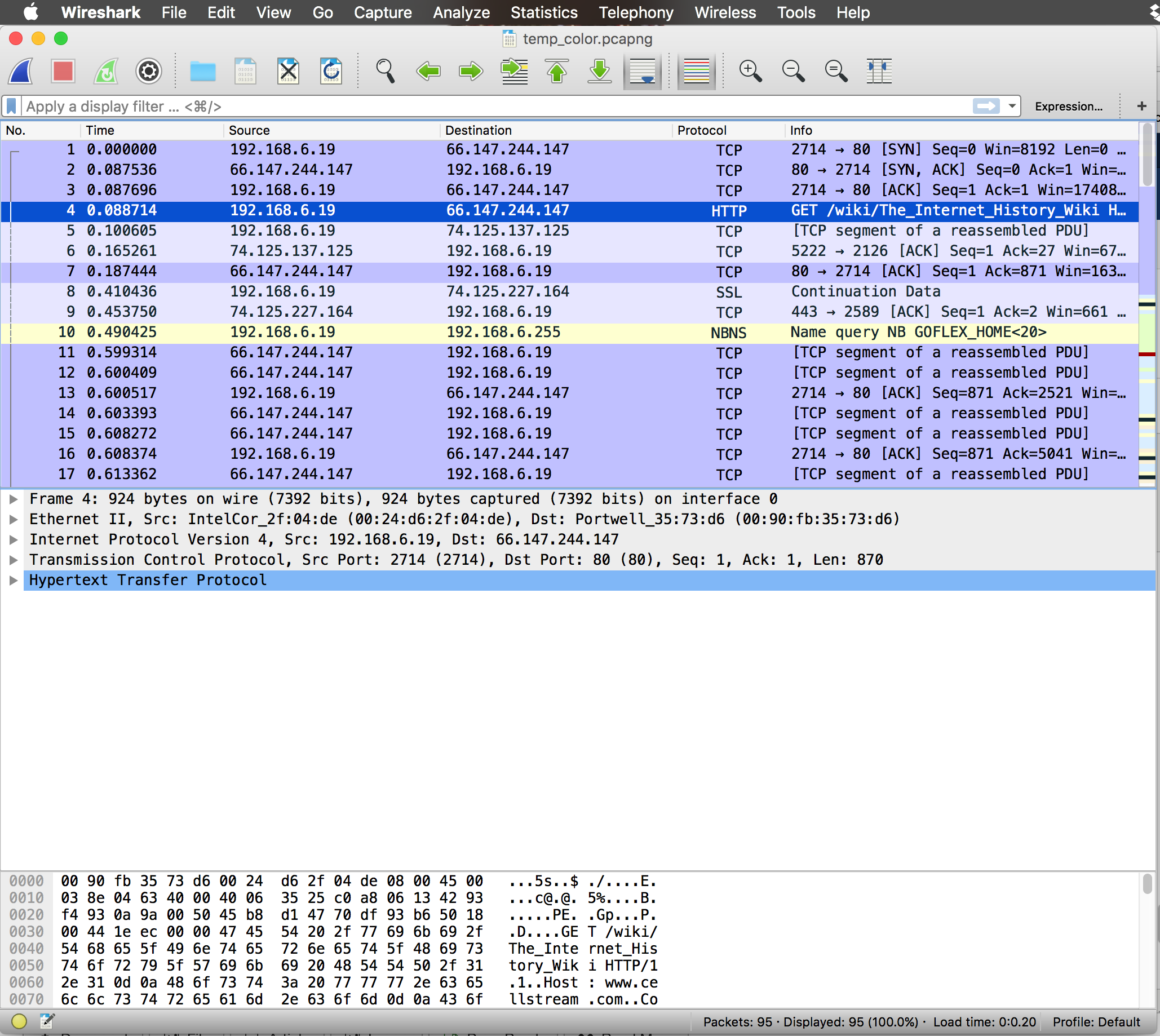Click the plus button to add filter
1160x1036 pixels.
pos(1143,106)
